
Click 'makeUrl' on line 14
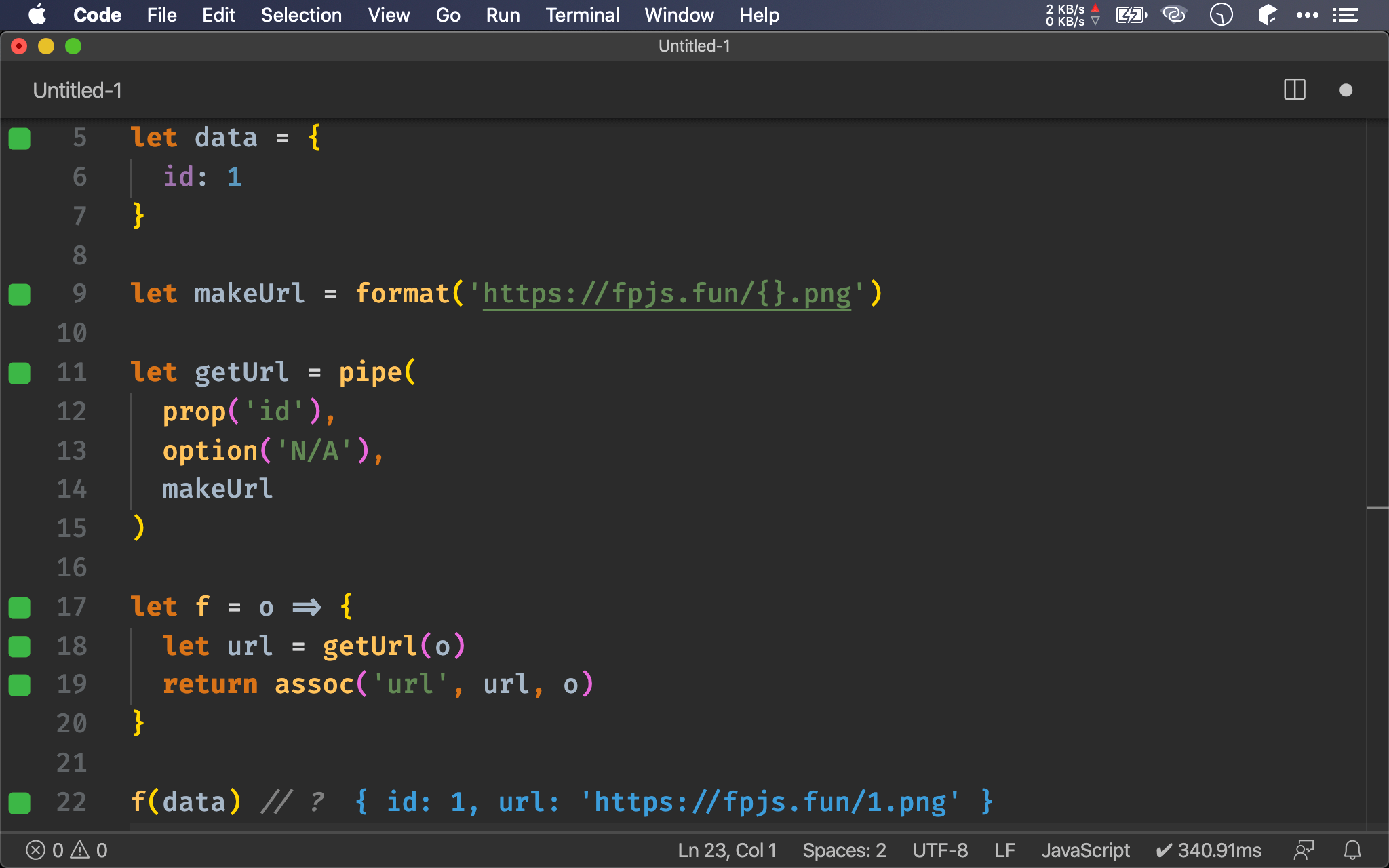(218, 489)
